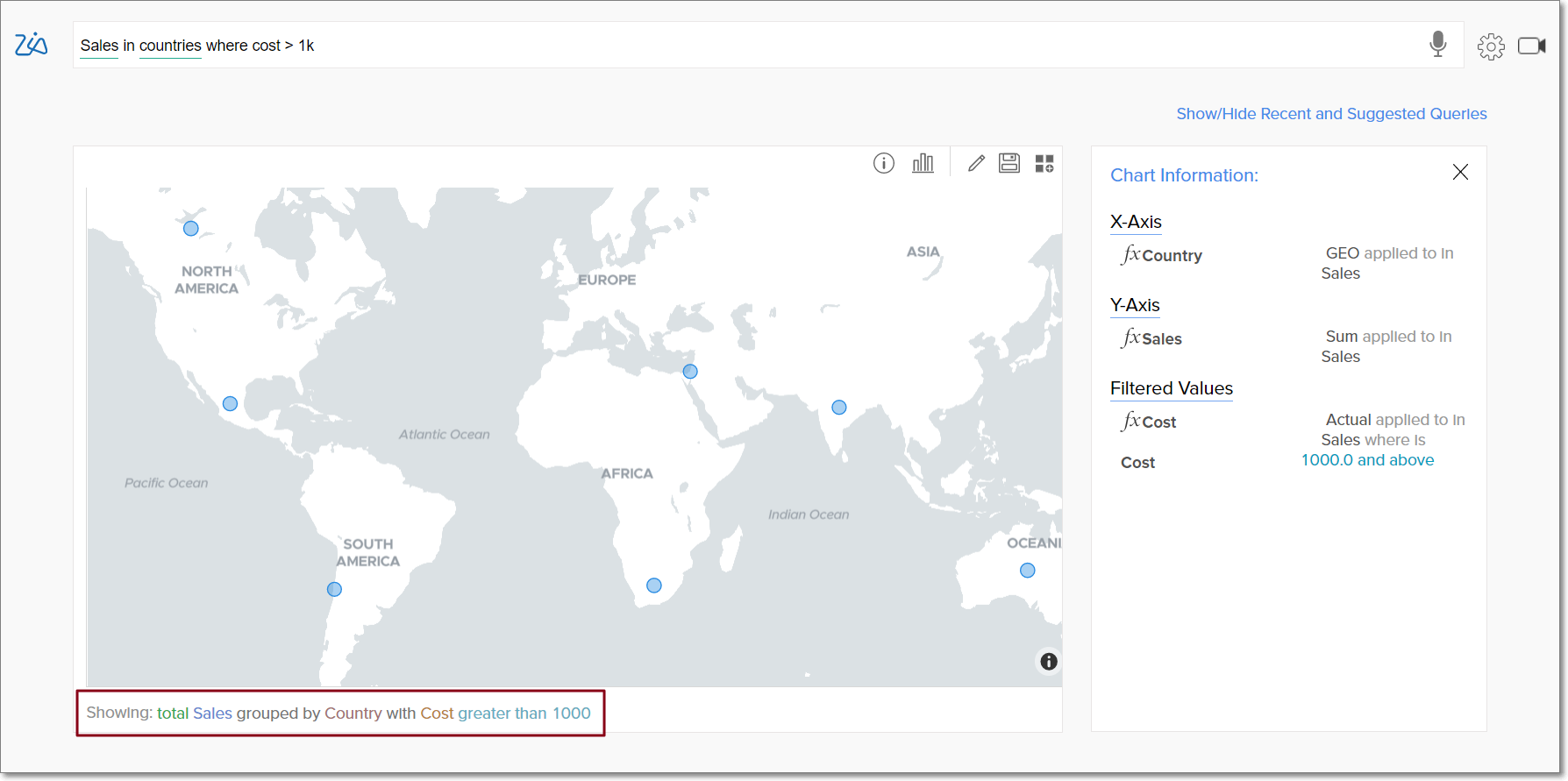Click the Country field under X-Axis
Screen dimensions: 1568x781
pos(1171,256)
